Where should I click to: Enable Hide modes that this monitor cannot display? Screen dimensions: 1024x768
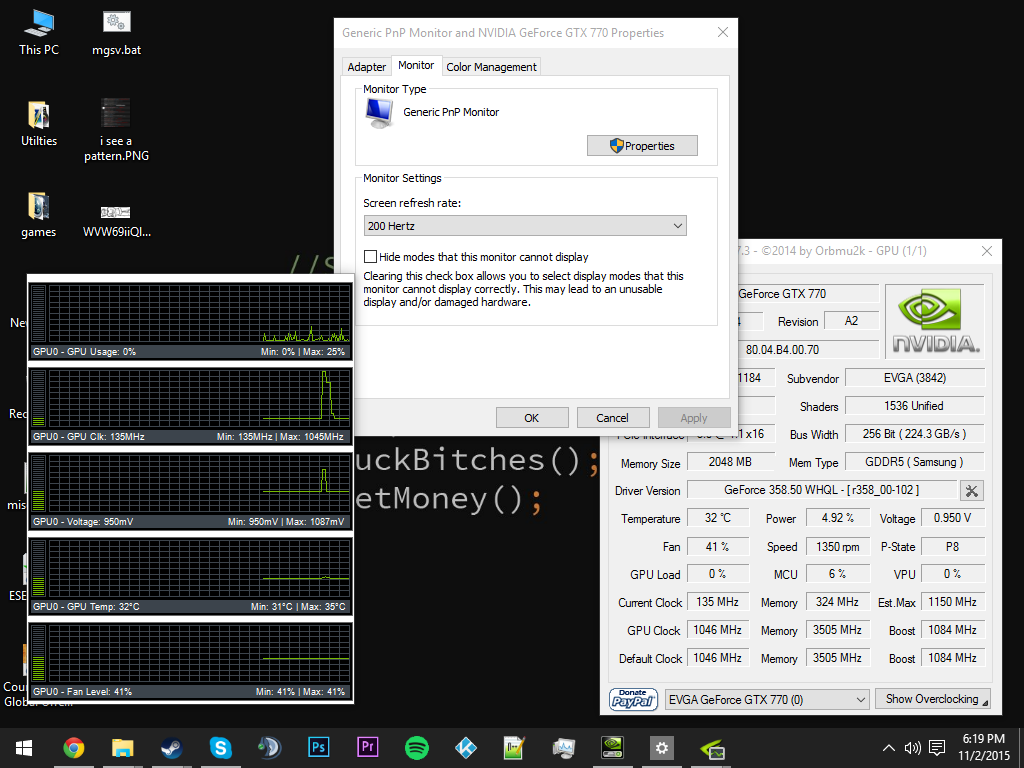click(x=370, y=256)
